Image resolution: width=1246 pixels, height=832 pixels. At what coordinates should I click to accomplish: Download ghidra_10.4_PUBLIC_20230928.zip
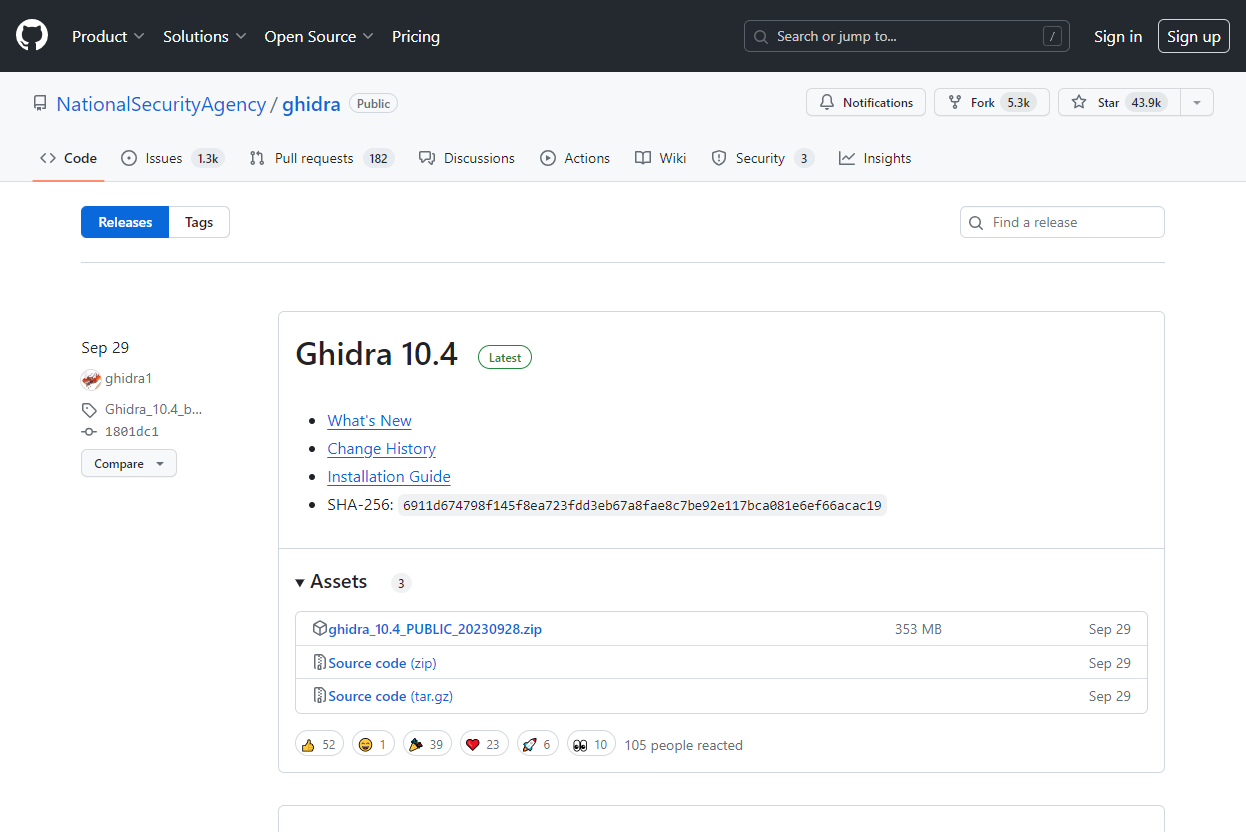435,629
